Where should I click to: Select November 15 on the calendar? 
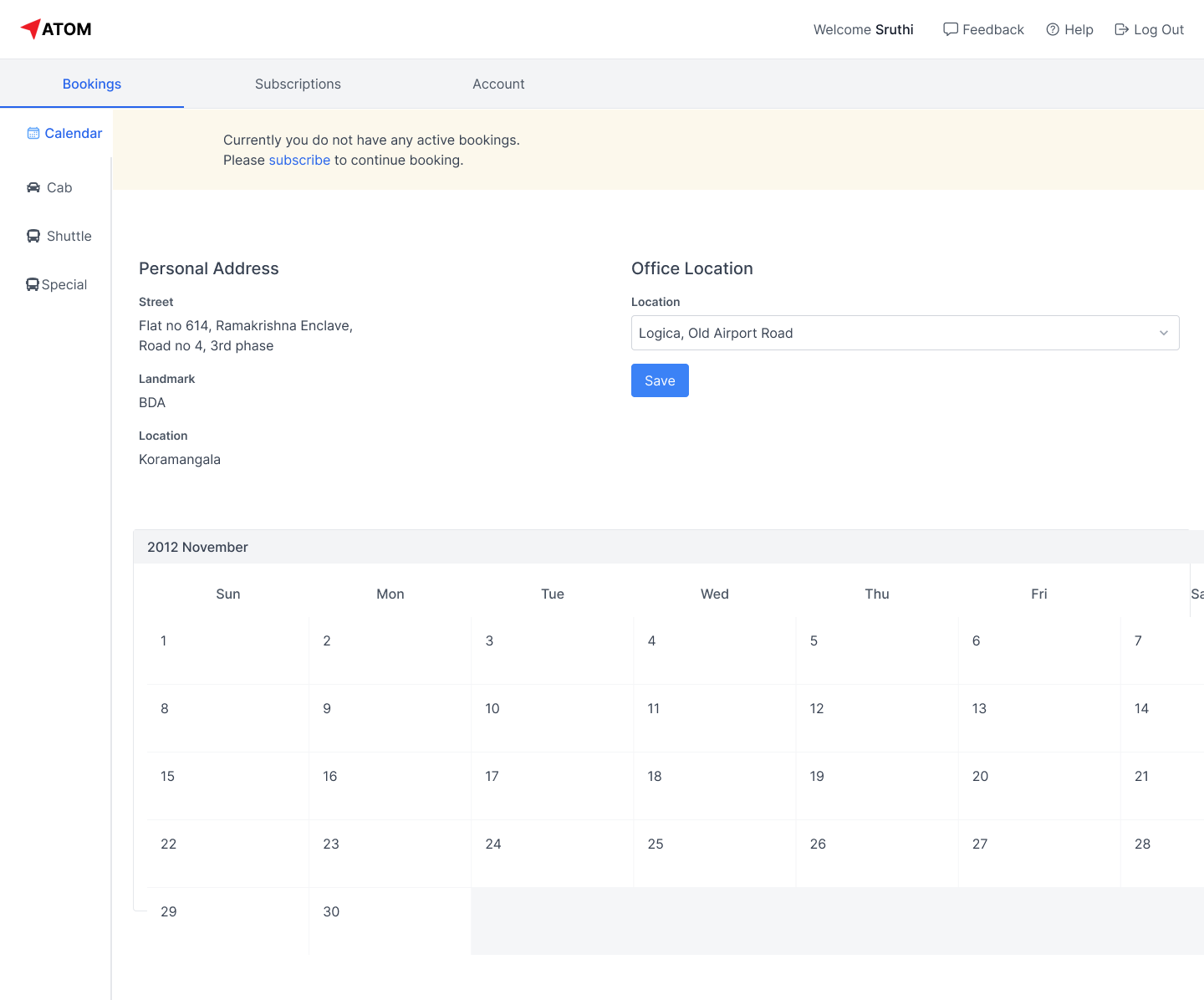pyautogui.click(x=168, y=776)
